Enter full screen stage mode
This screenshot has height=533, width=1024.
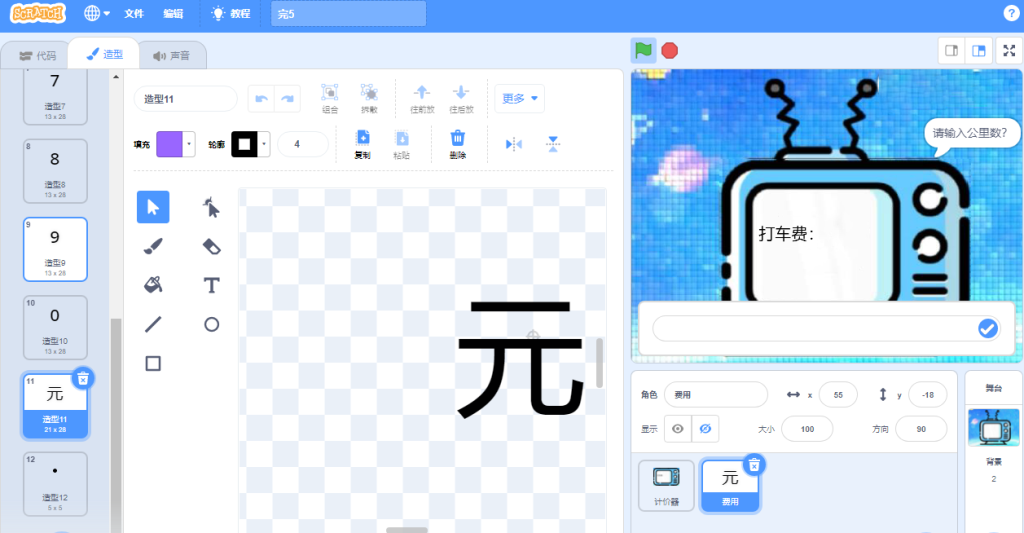click(1008, 50)
